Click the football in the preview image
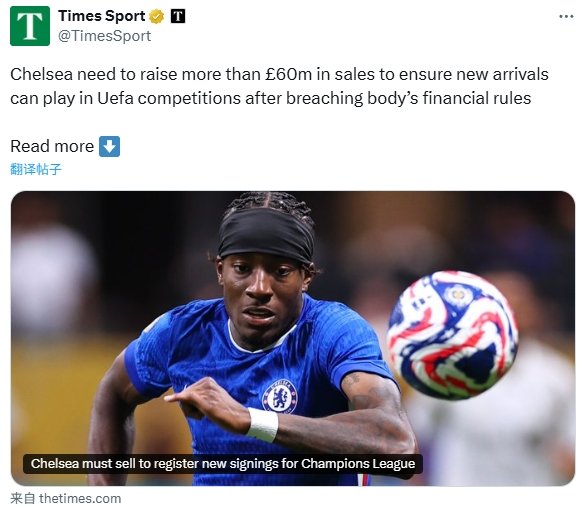The width and height of the screenshot is (588, 517). tap(453, 335)
